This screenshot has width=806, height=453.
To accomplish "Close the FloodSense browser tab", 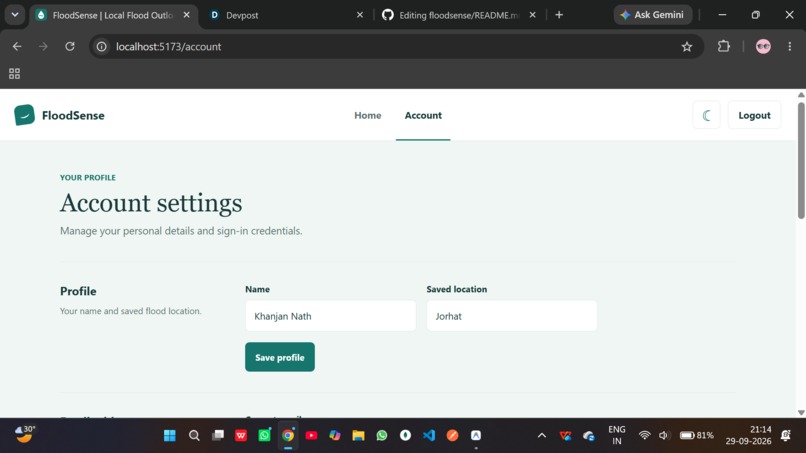I will coord(187,15).
